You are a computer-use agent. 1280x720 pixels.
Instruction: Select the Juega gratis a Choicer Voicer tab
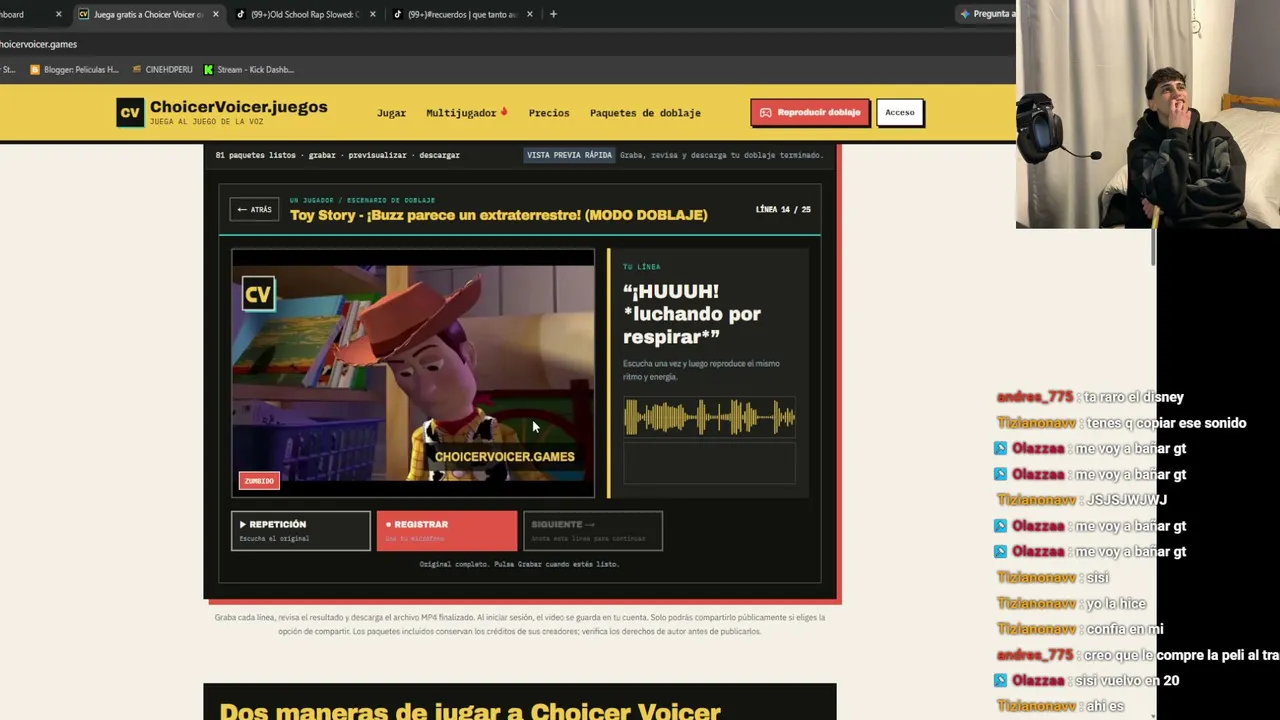point(148,14)
